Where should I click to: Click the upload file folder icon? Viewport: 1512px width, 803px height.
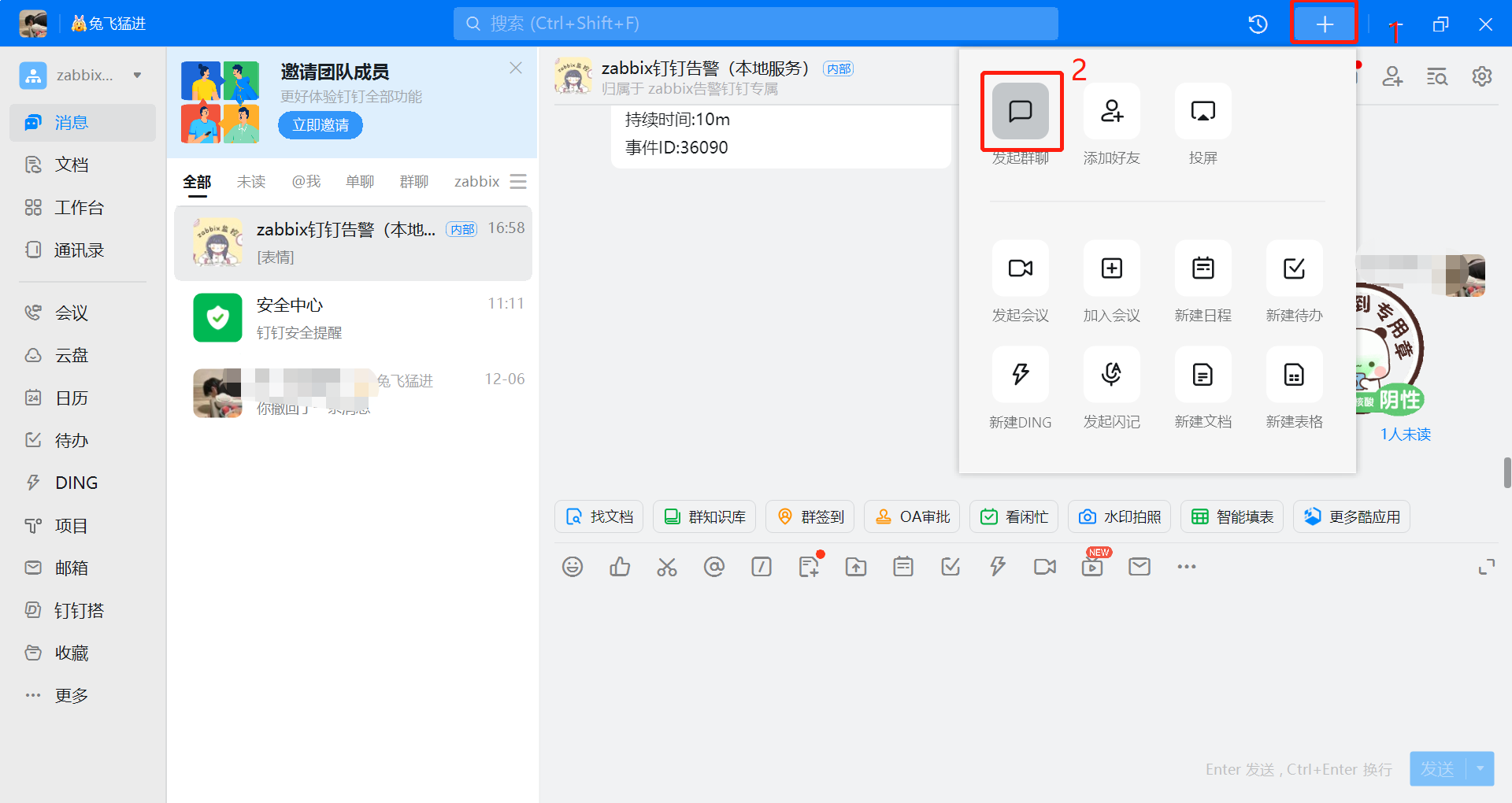856,567
